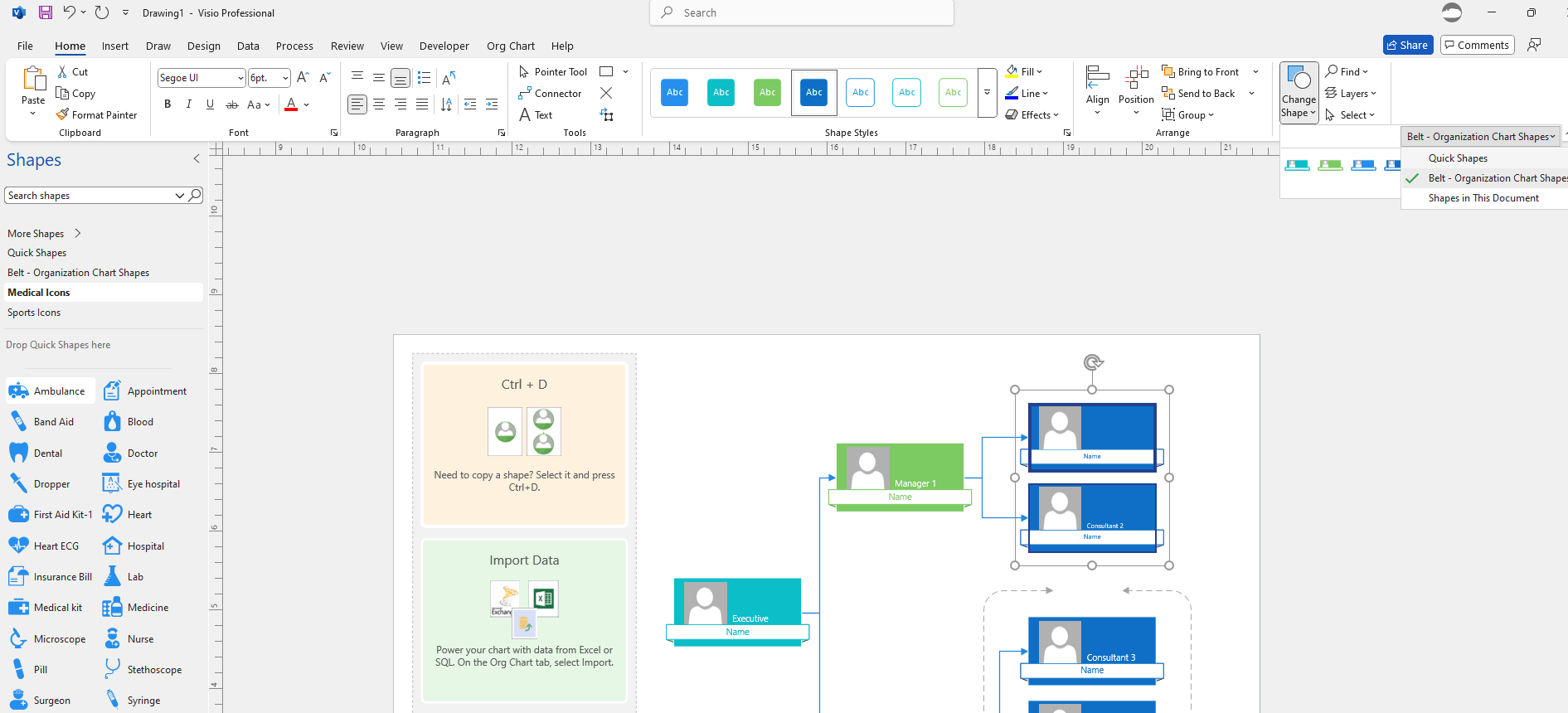Click the Decrease Indent icon
The width and height of the screenshot is (1568, 713).
pos(470,104)
